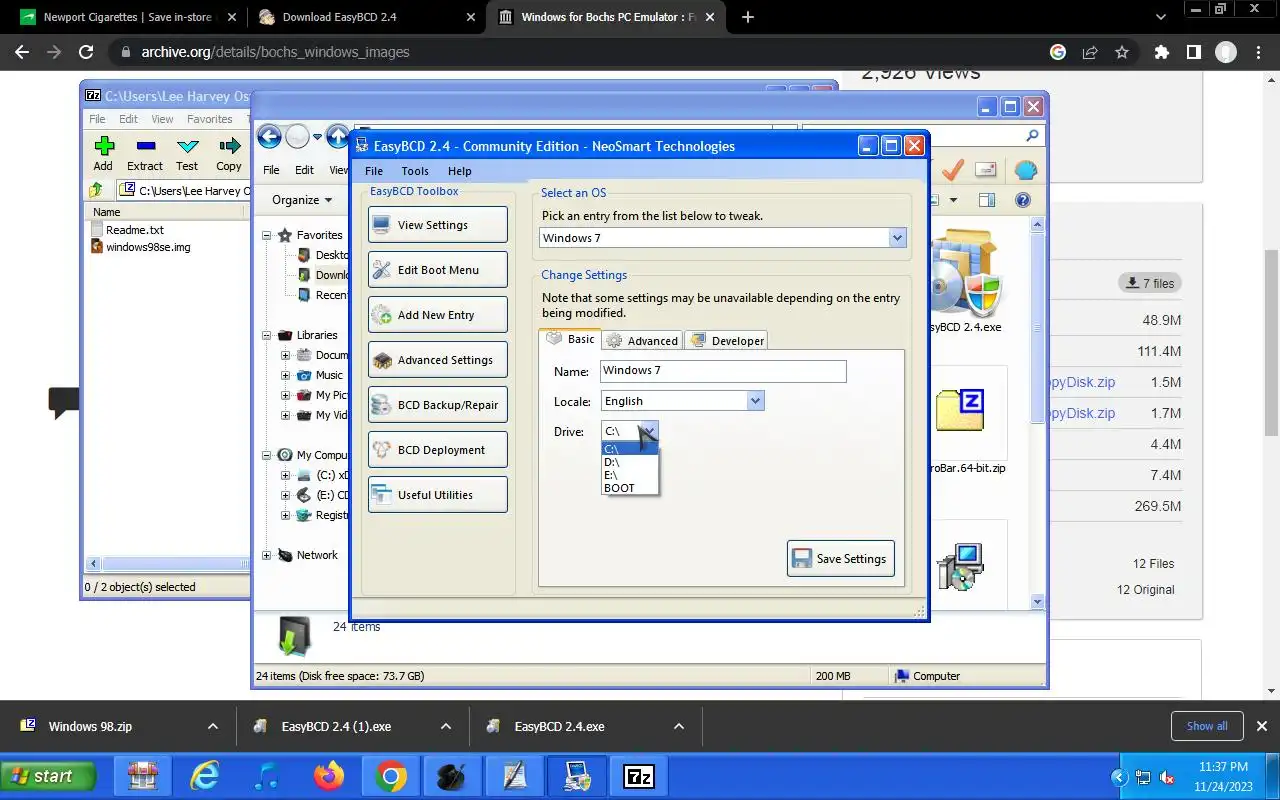
Task: Select C:\ option in Drive list
Action: click(630, 449)
